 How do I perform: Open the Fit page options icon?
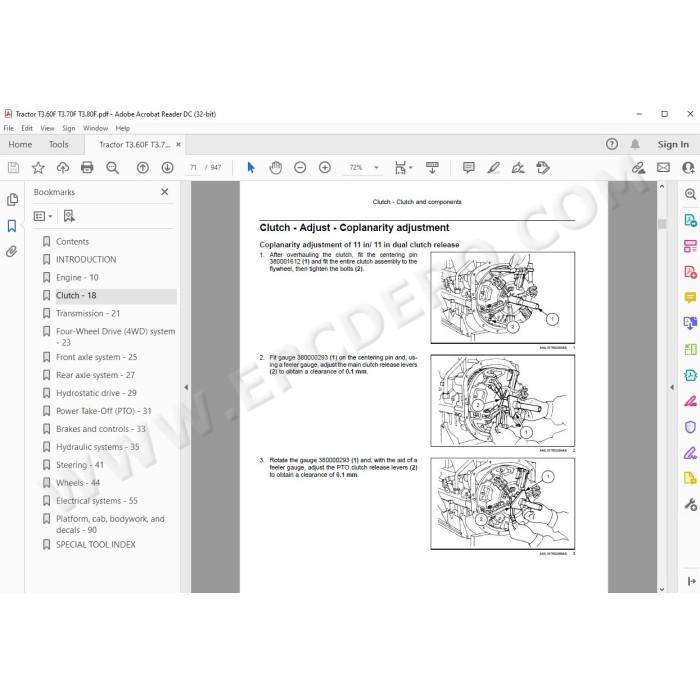pos(403,168)
